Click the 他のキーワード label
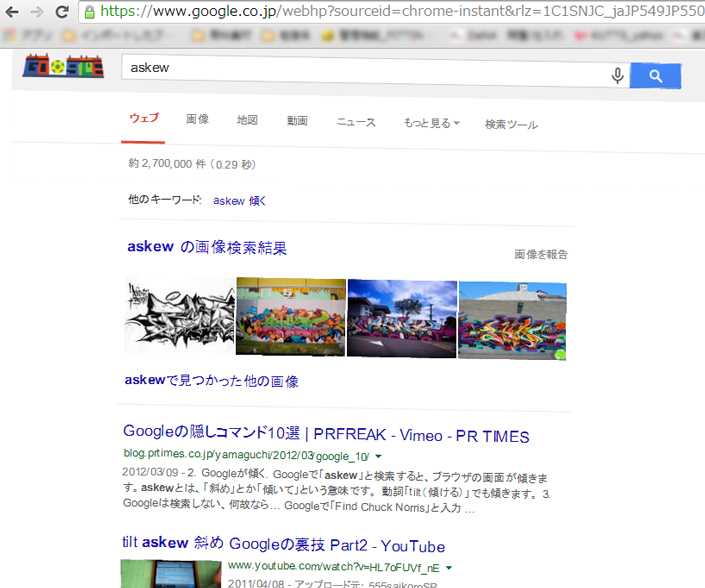Image resolution: width=705 pixels, height=588 pixels. coord(165,199)
